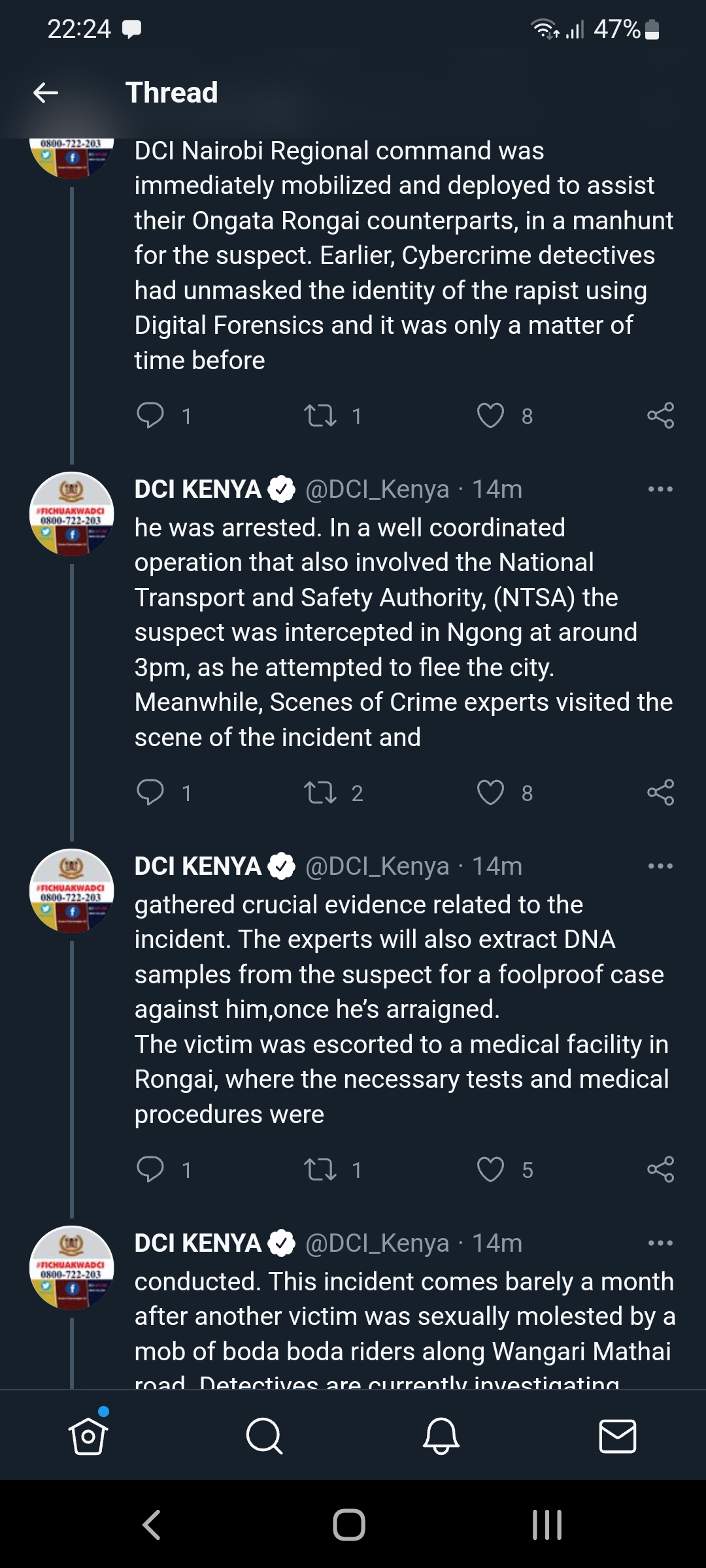This screenshot has width=706, height=1568.
Task: Open more options on 'he was arrested' tweet
Action: pyautogui.click(x=660, y=489)
